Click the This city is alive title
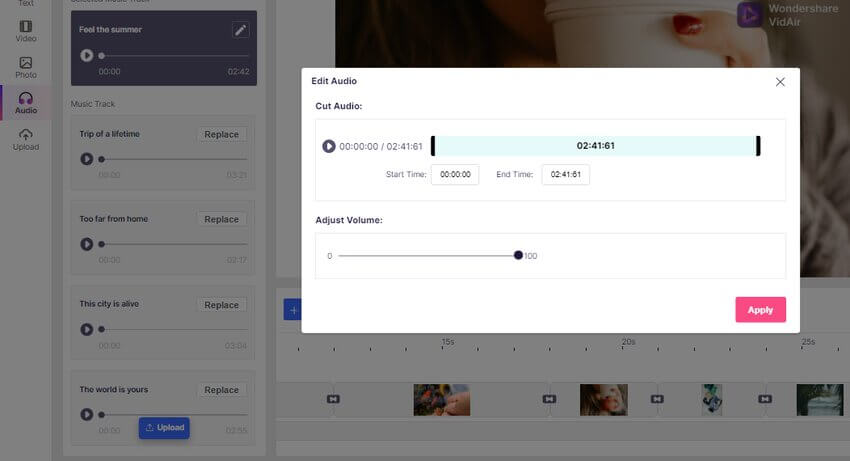The height and width of the screenshot is (461, 850). (109, 304)
